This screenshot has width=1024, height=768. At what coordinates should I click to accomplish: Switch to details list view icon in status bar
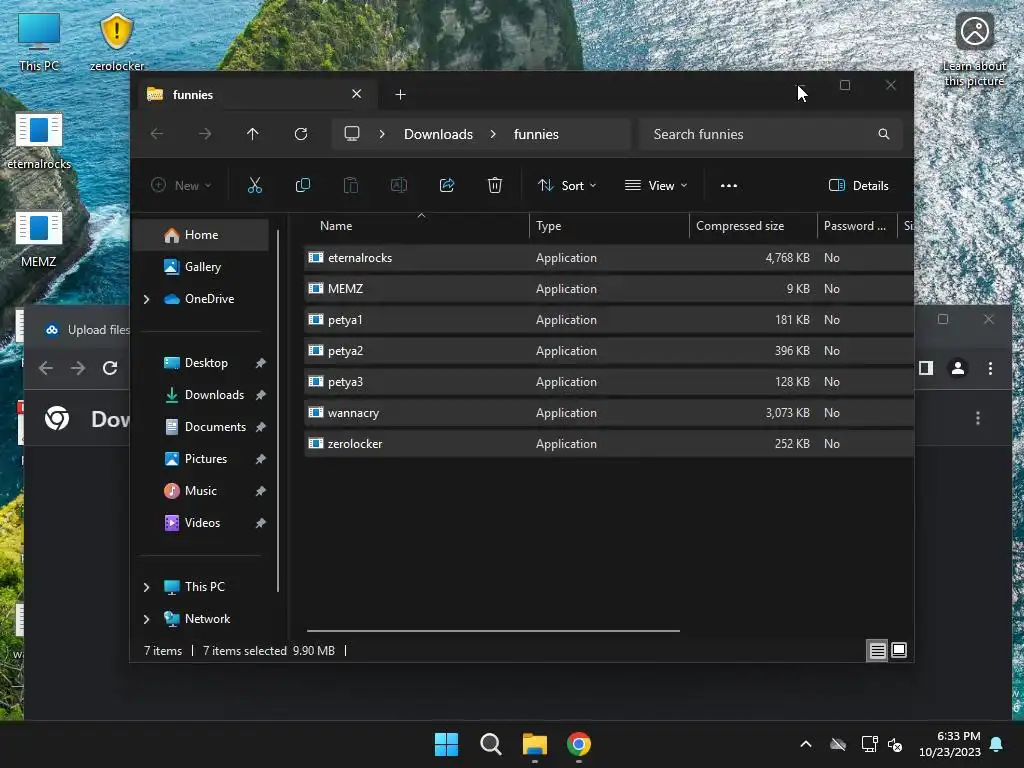point(877,650)
